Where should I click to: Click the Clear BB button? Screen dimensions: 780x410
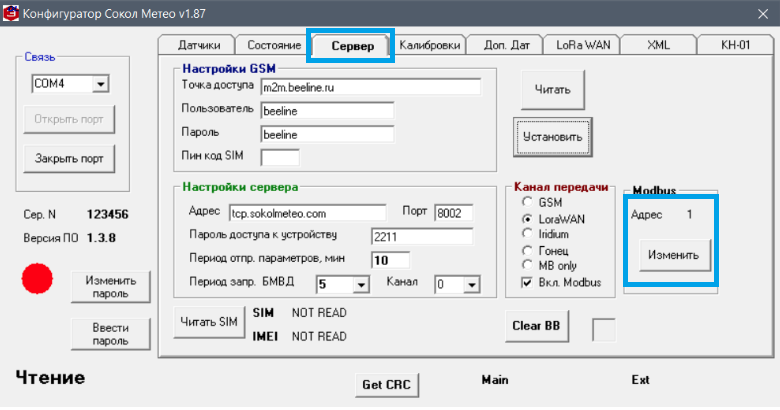pyautogui.click(x=536, y=326)
